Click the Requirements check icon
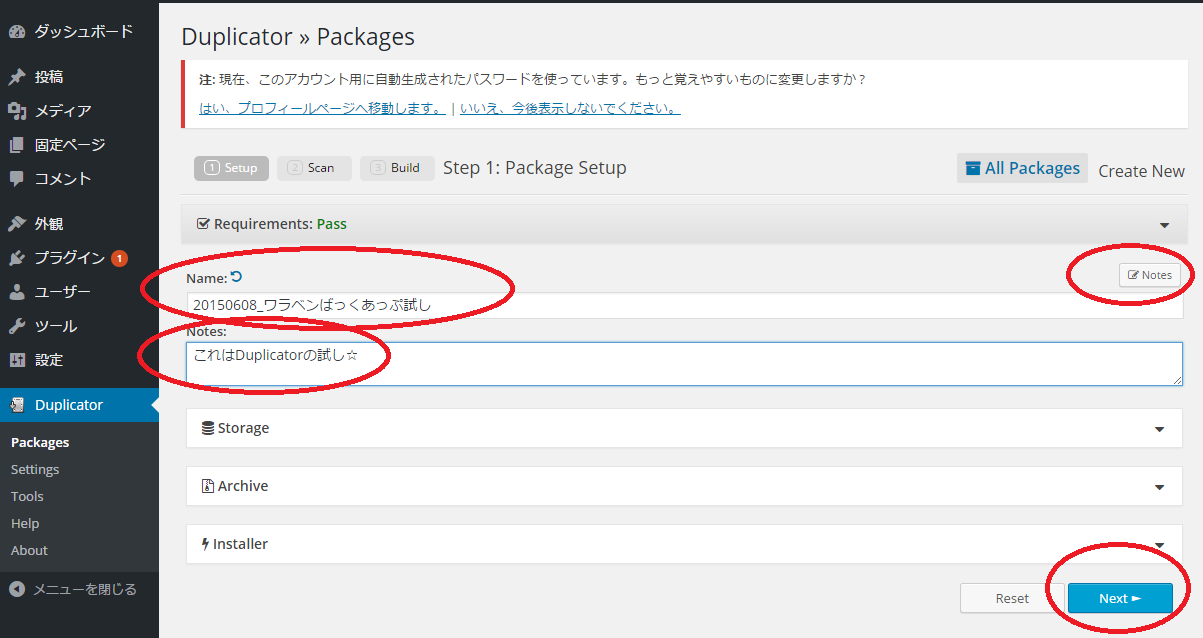Screen dimensions: 1203x638 [203, 224]
